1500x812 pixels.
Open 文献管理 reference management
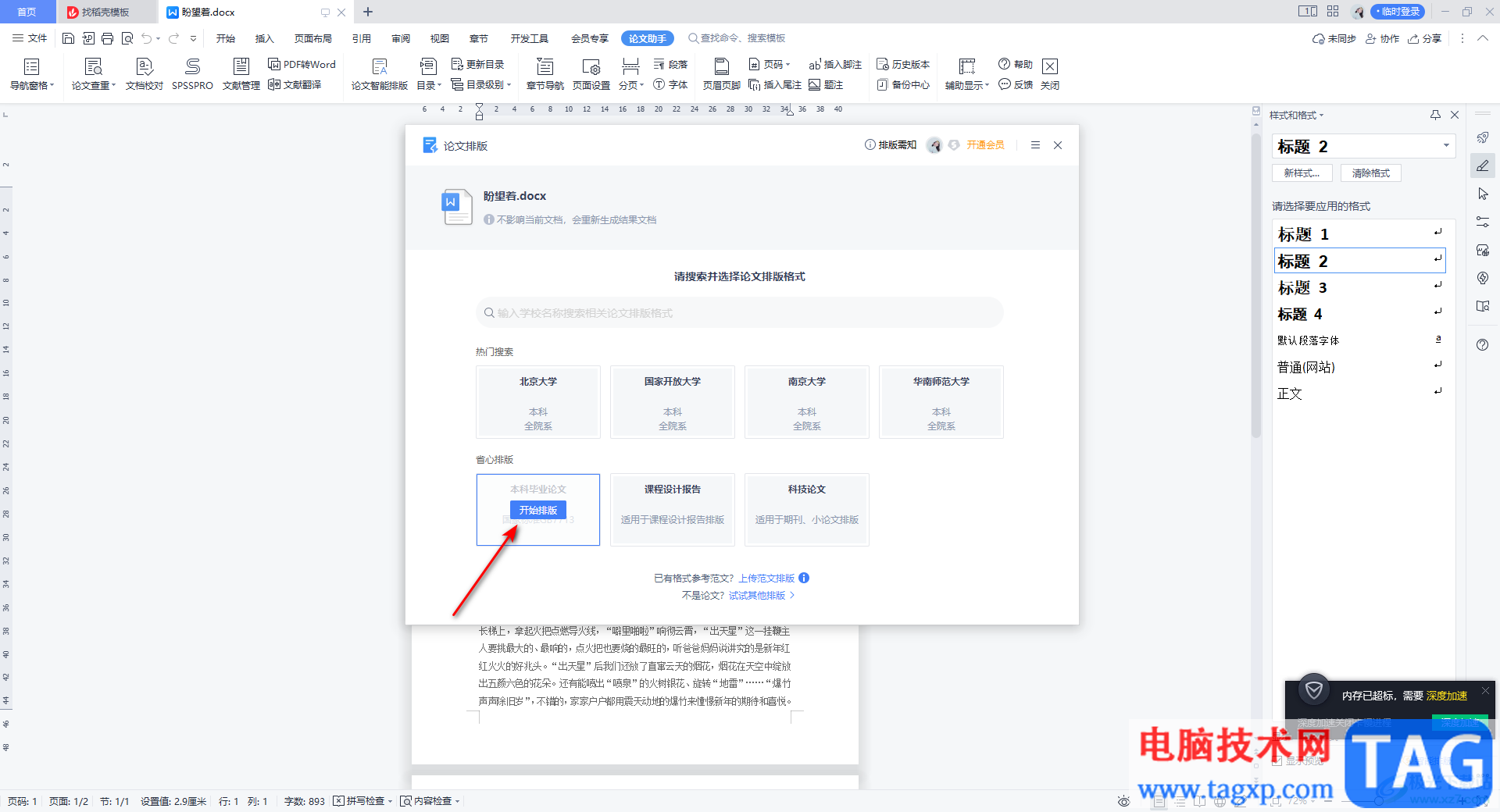point(241,75)
